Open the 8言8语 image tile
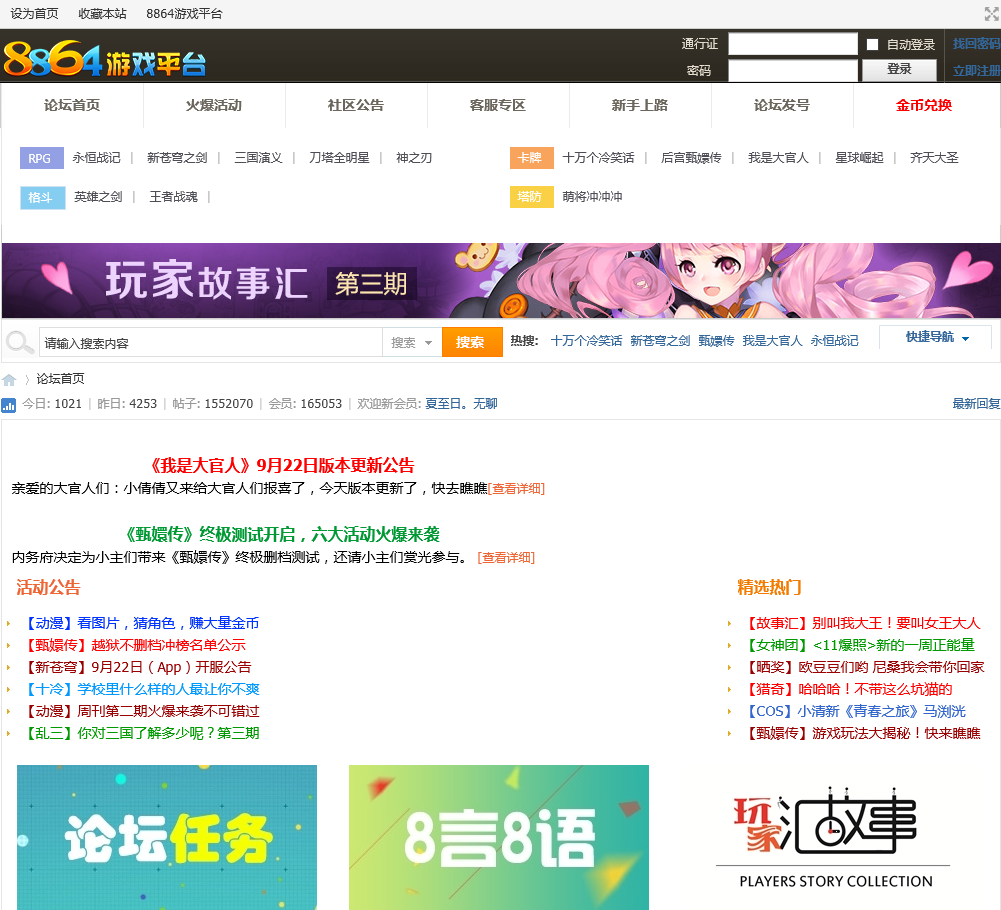The width and height of the screenshot is (1001, 910). (499, 837)
